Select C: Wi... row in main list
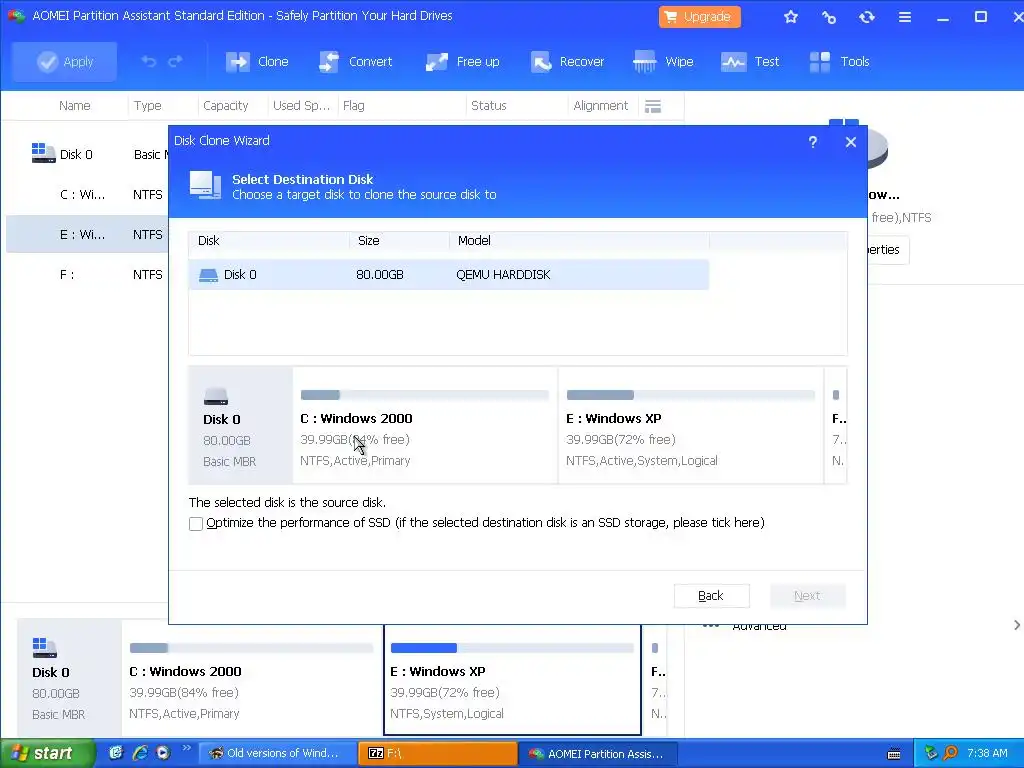 [86, 195]
